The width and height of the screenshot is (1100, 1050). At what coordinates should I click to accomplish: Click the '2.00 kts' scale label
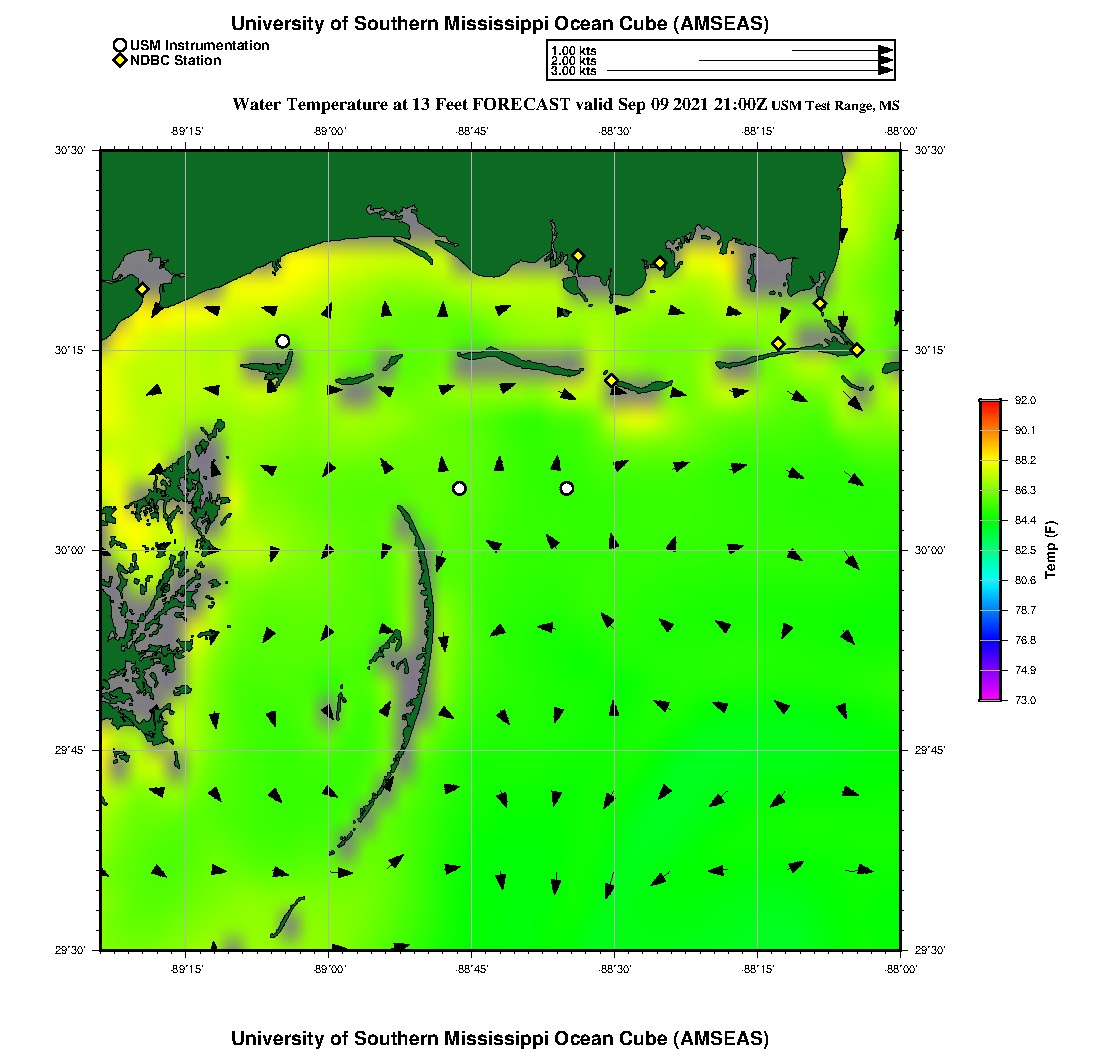(574, 60)
